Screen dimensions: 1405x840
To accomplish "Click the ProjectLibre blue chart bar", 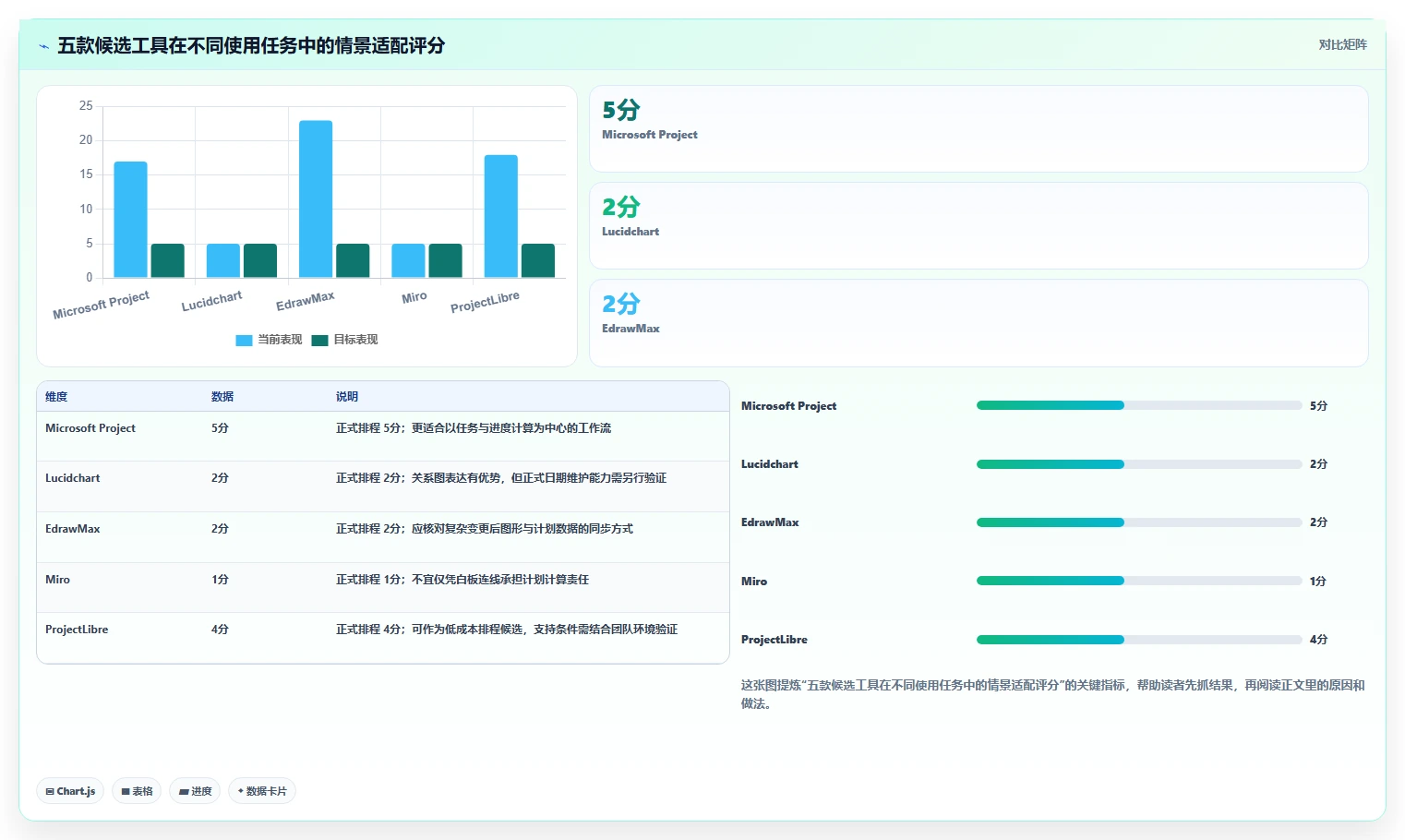I will coord(501,216).
